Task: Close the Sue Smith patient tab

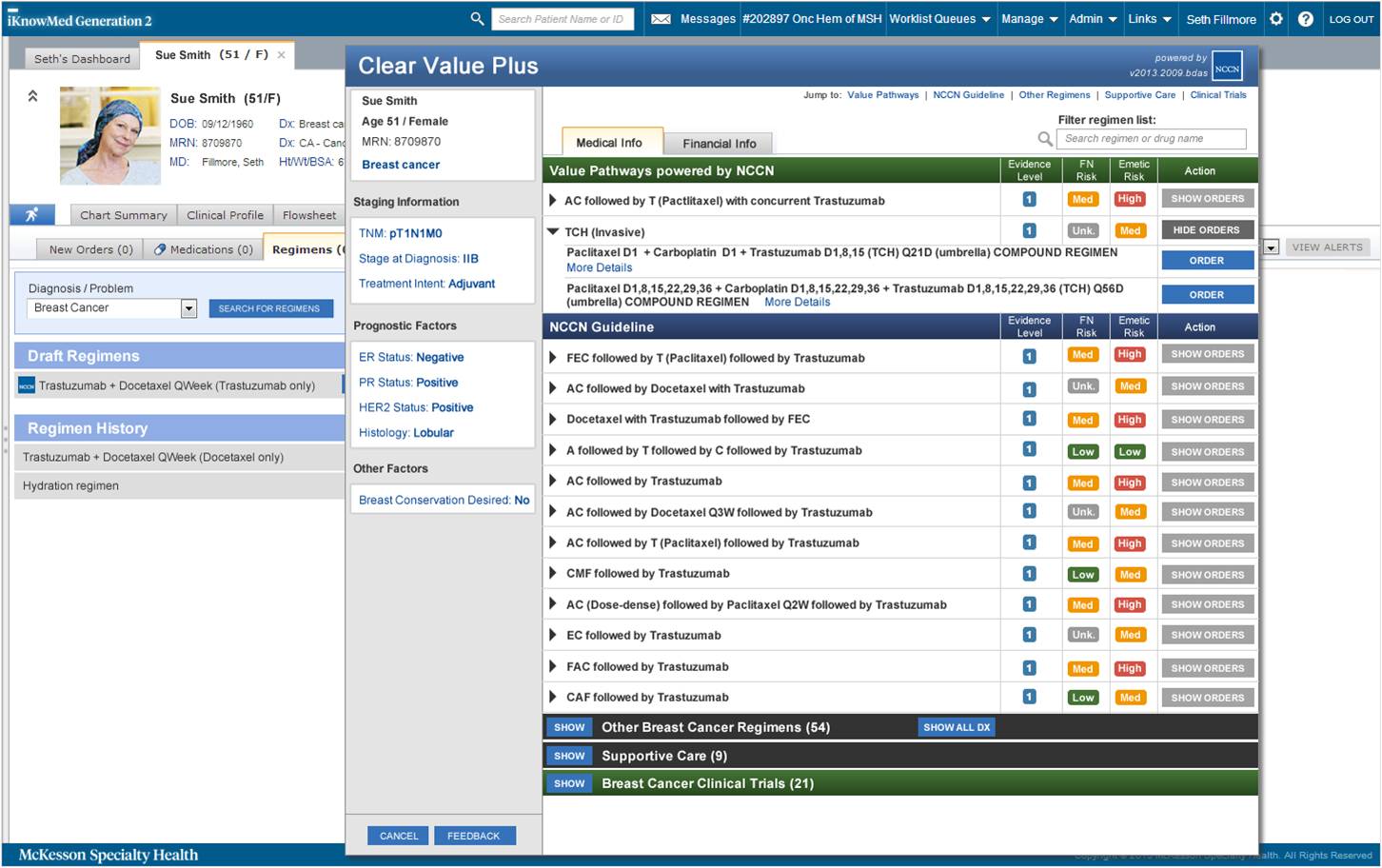Action: click(281, 55)
